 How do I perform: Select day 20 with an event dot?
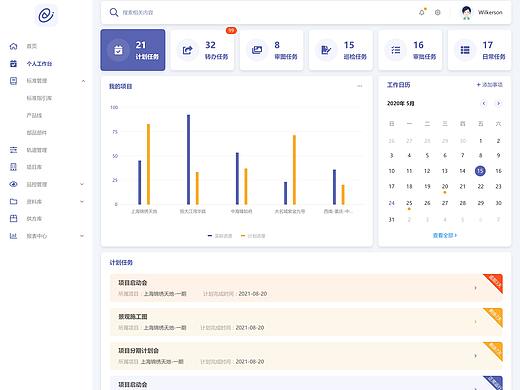pyautogui.click(x=445, y=187)
